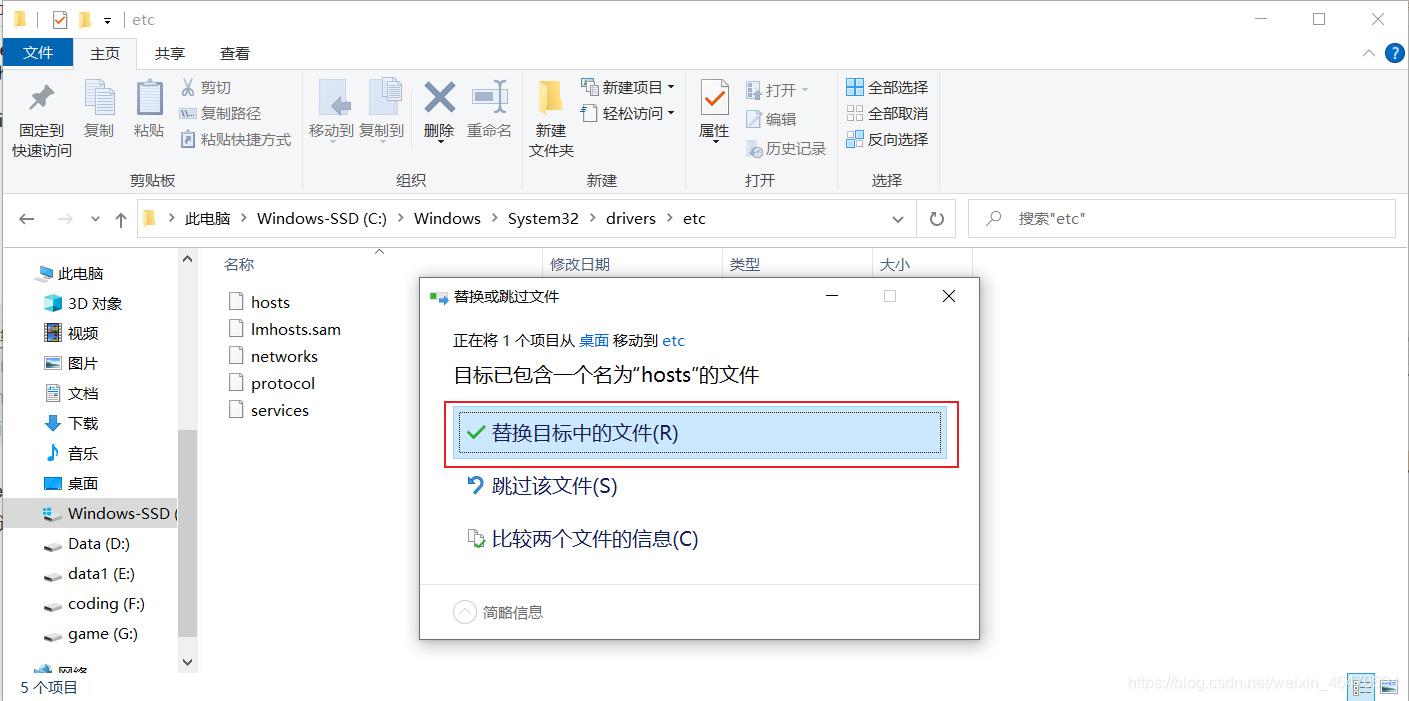Select 复制路径 (Copy path) on the ribbon
This screenshot has width=1409, height=701.
pyautogui.click(x=222, y=113)
